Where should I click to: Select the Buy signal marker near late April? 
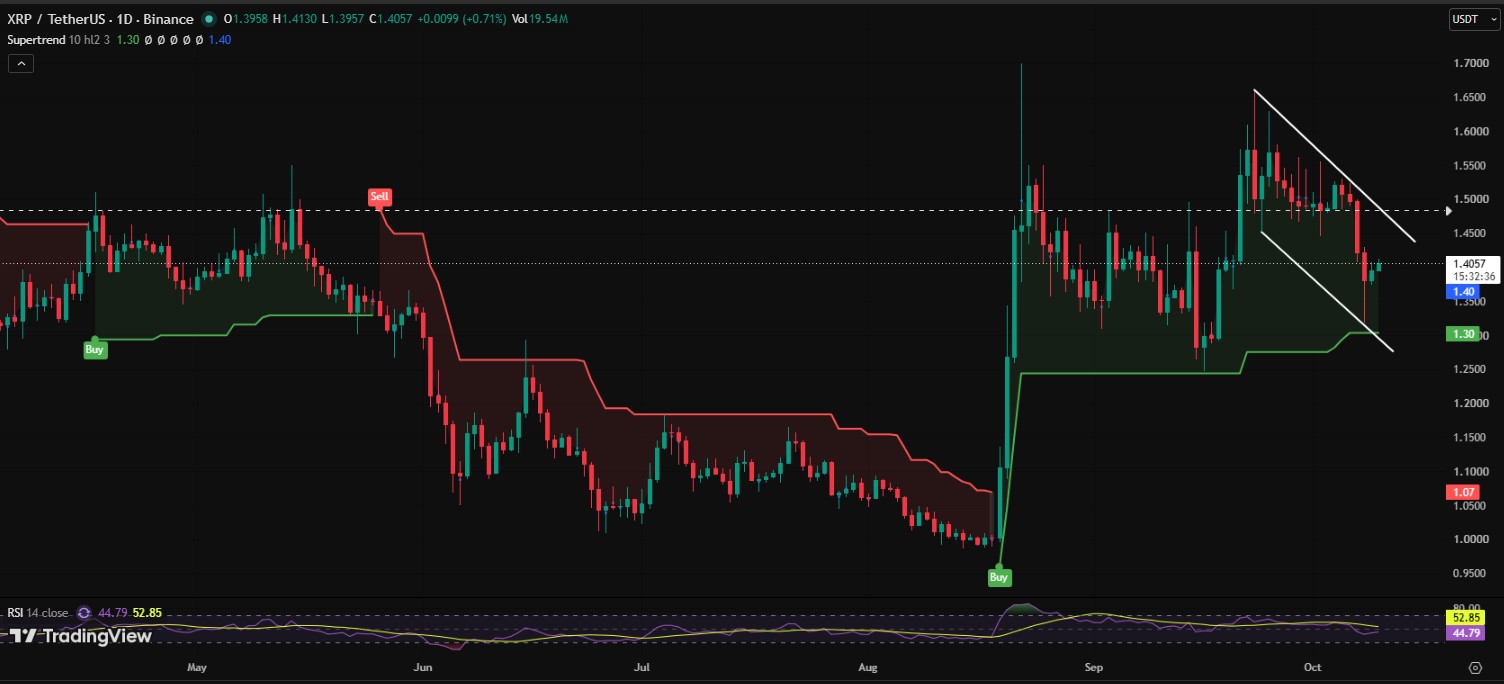click(x=95, y=350)
